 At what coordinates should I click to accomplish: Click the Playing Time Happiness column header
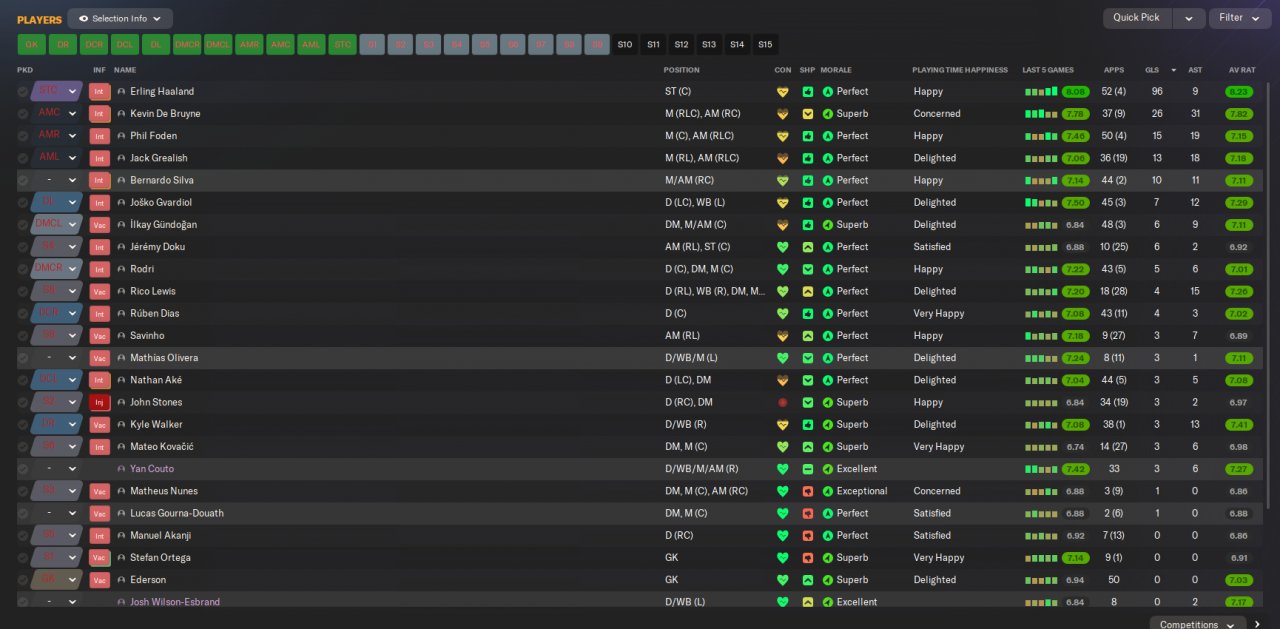click(962, 70)
